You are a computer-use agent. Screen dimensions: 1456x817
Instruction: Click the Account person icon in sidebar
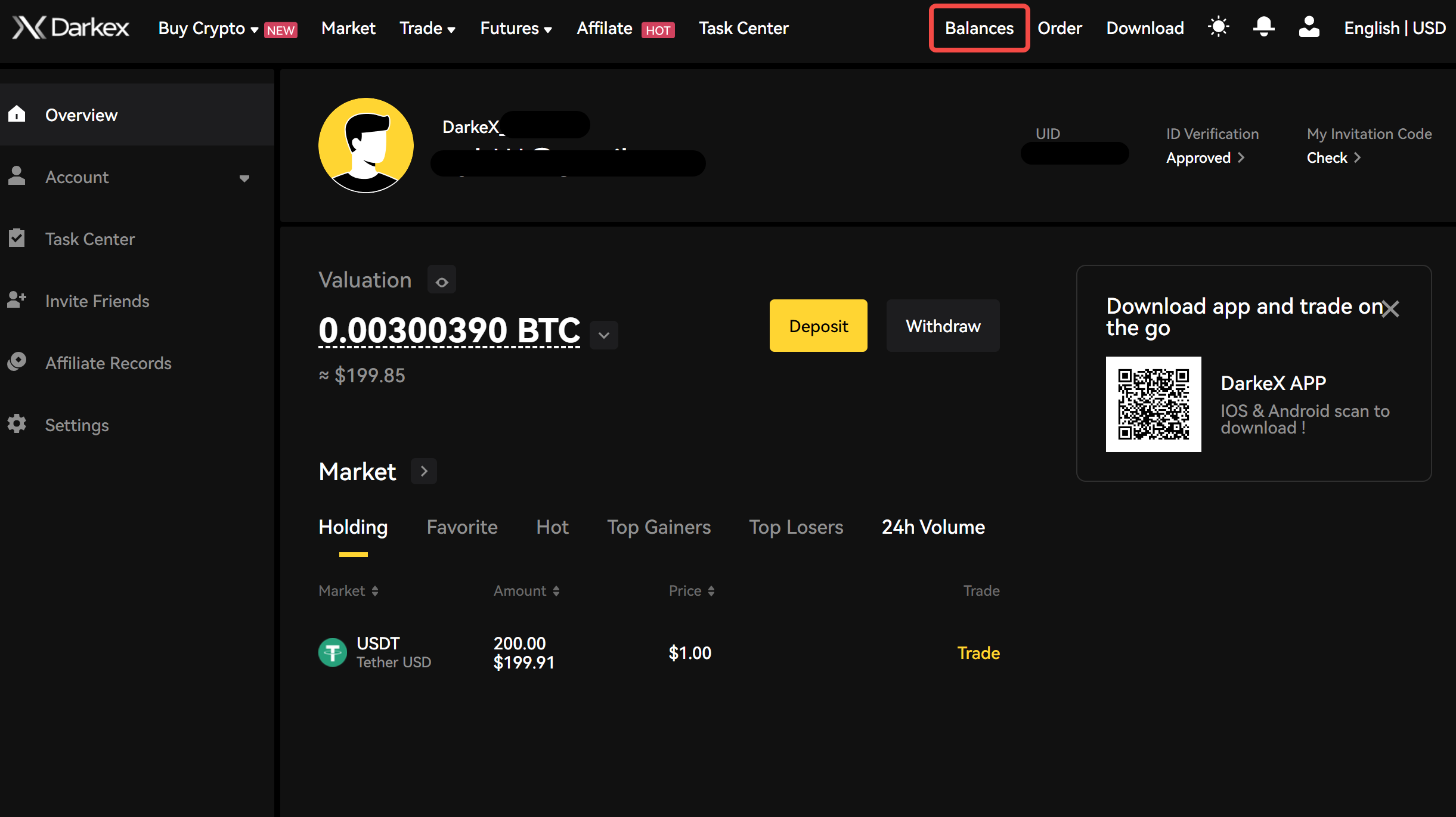coord(17,175)
